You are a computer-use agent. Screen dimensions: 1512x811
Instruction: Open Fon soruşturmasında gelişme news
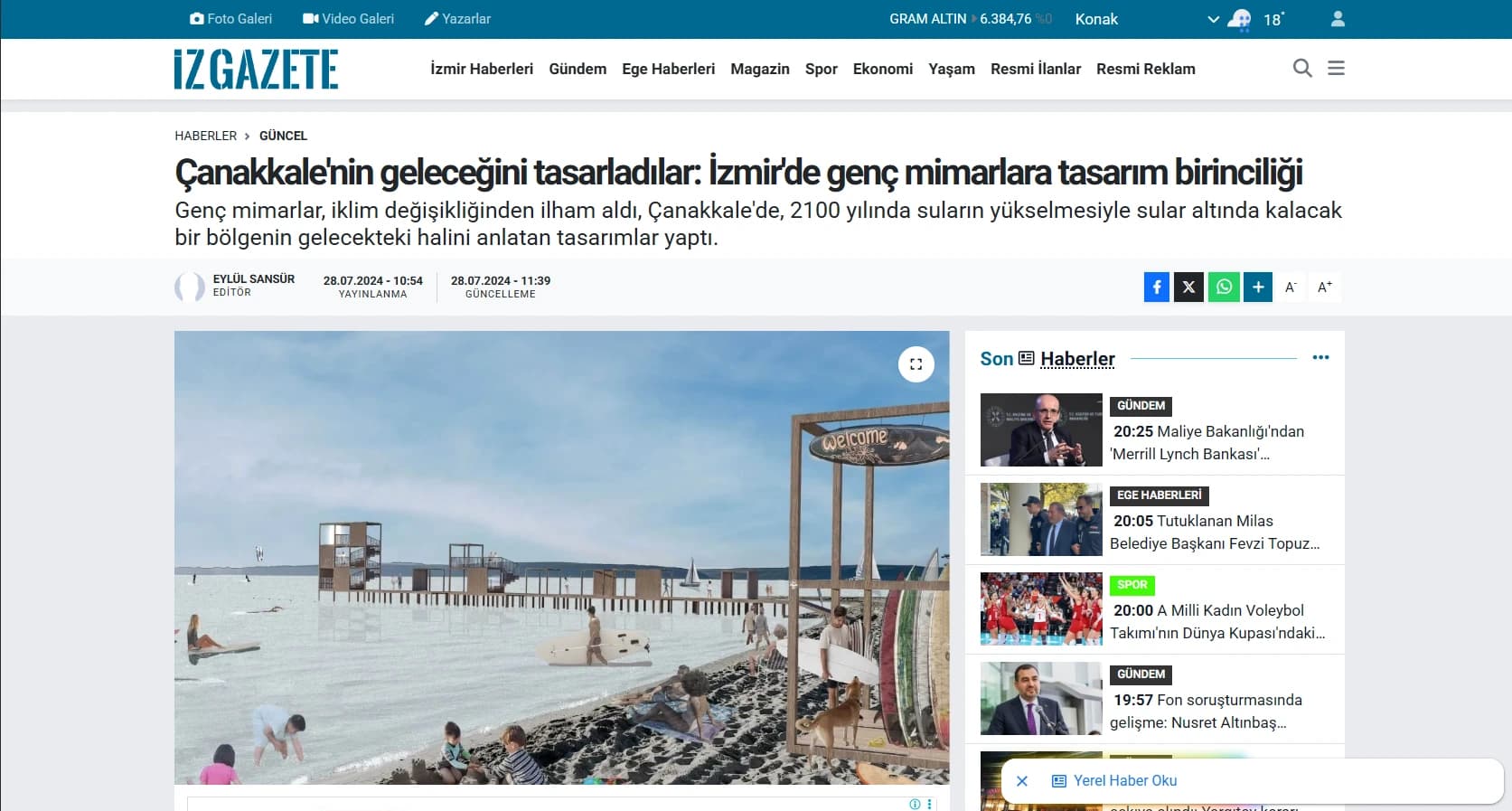point(1207,712)
